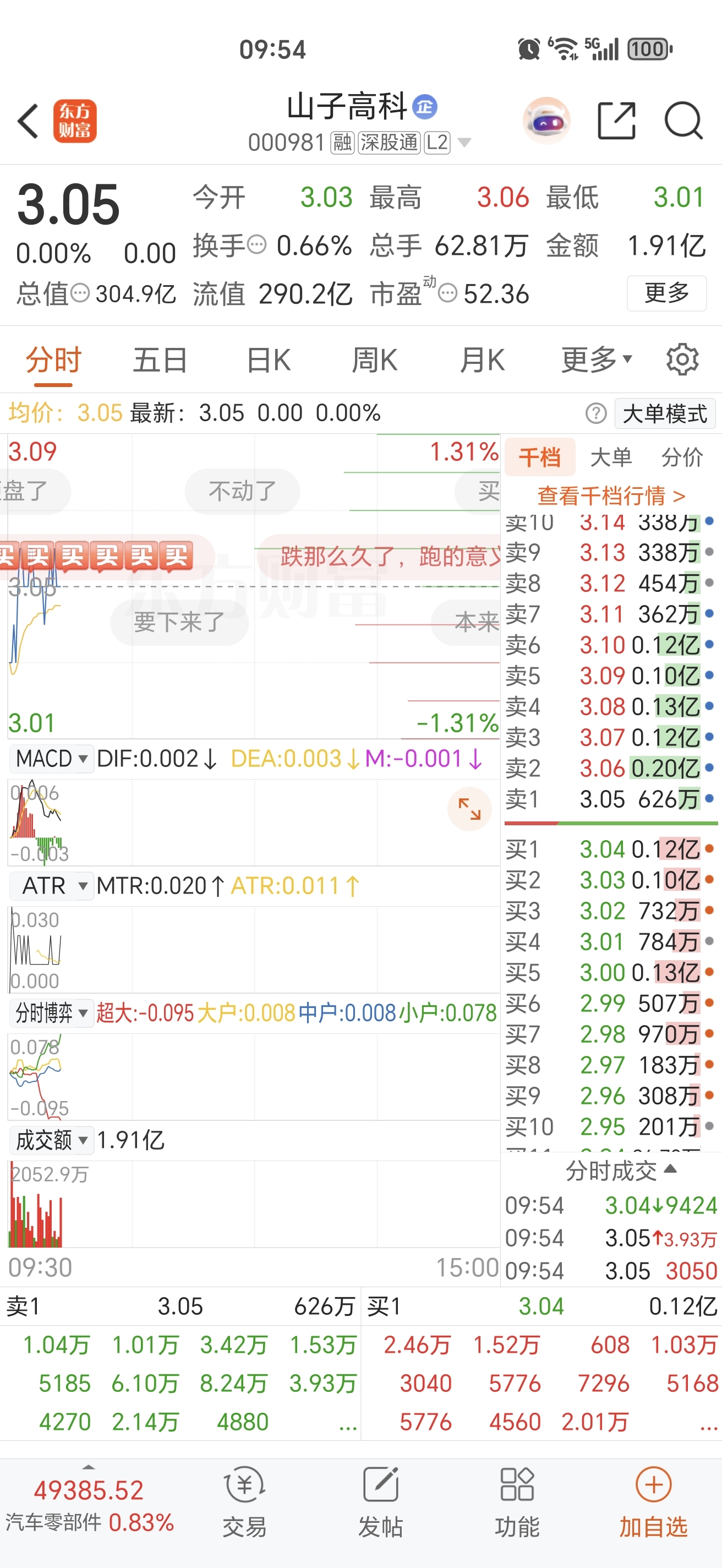This screenshot has width=722, height=1568.
Task: Tap the share export icon
Action: (x=616, y=121)
